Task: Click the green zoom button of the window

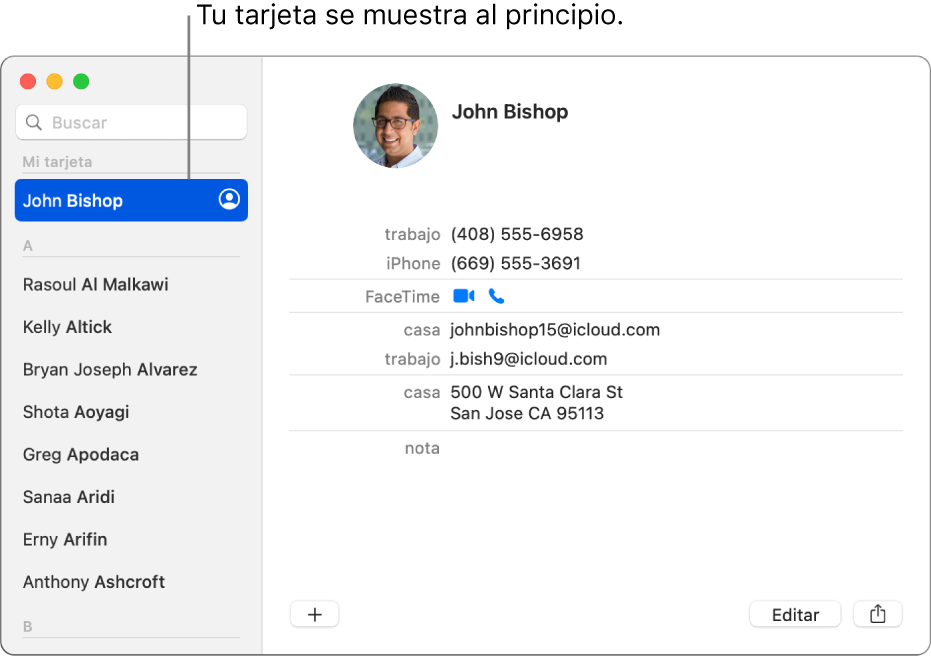Action: point(81,82)
